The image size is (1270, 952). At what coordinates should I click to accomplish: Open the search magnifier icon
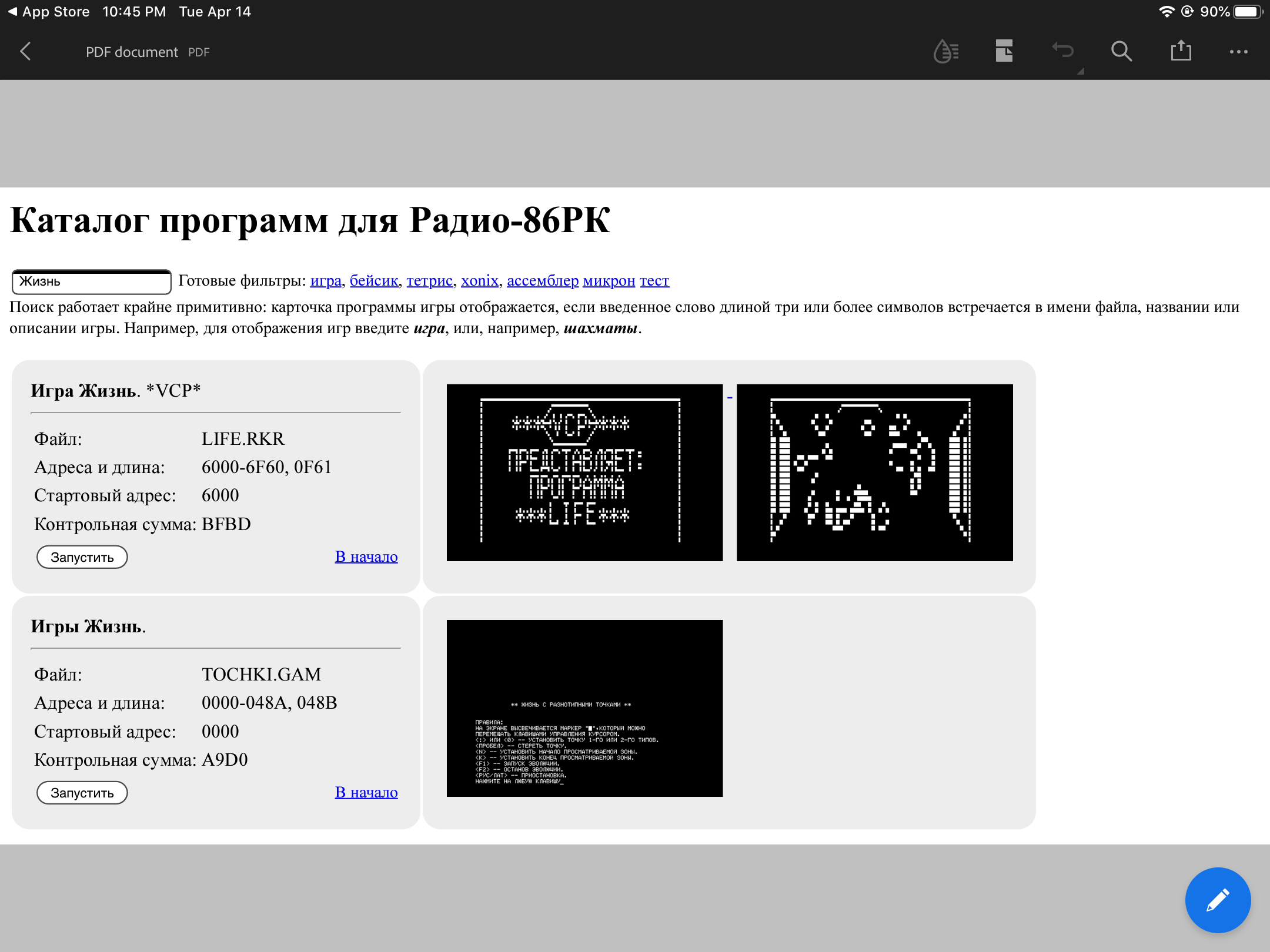[x=1121, y=52]
